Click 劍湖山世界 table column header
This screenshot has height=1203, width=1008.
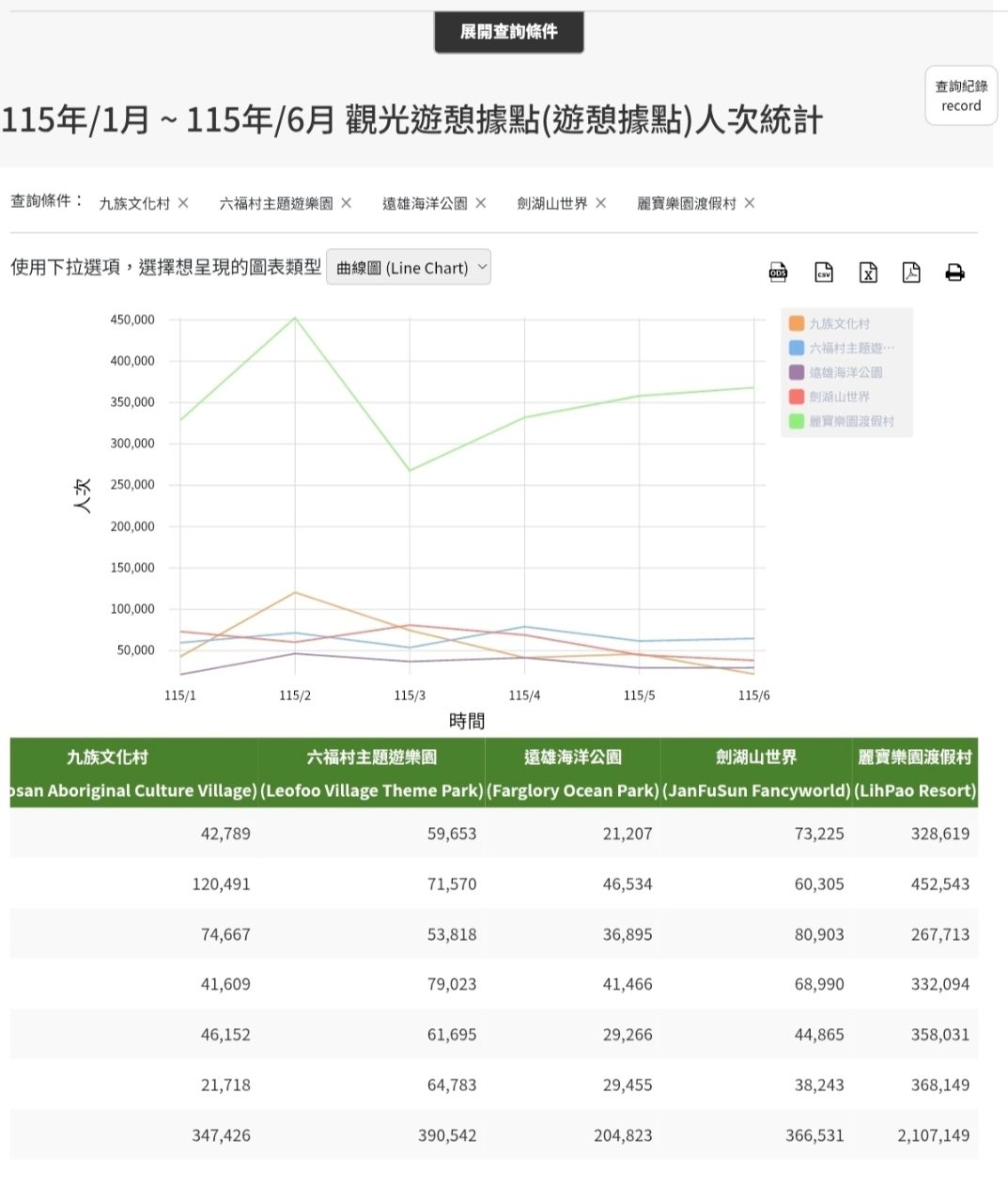(x=756, y=773)
